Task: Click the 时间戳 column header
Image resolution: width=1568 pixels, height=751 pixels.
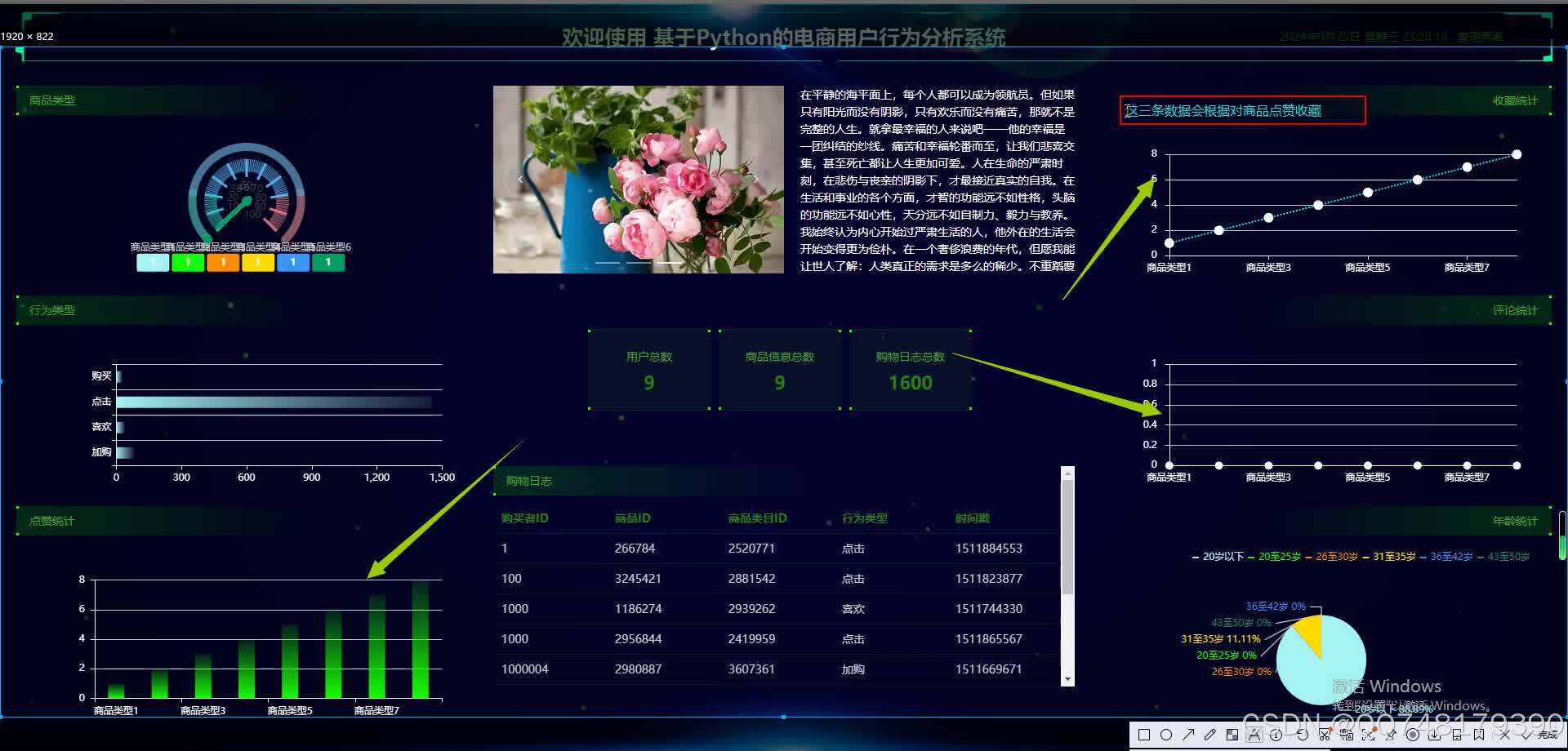Action: (x=972, y=518)
